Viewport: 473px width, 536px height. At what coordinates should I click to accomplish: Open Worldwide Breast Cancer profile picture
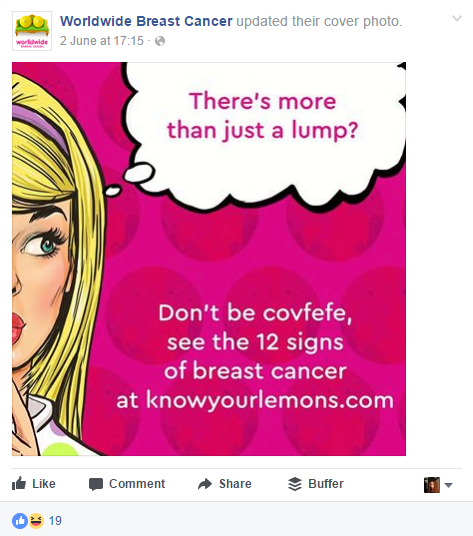tap(32, 31)
